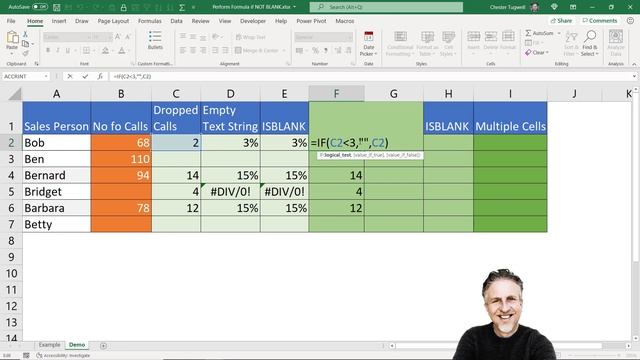
Task: Click the Share button
Action: [x=561, y=21]
